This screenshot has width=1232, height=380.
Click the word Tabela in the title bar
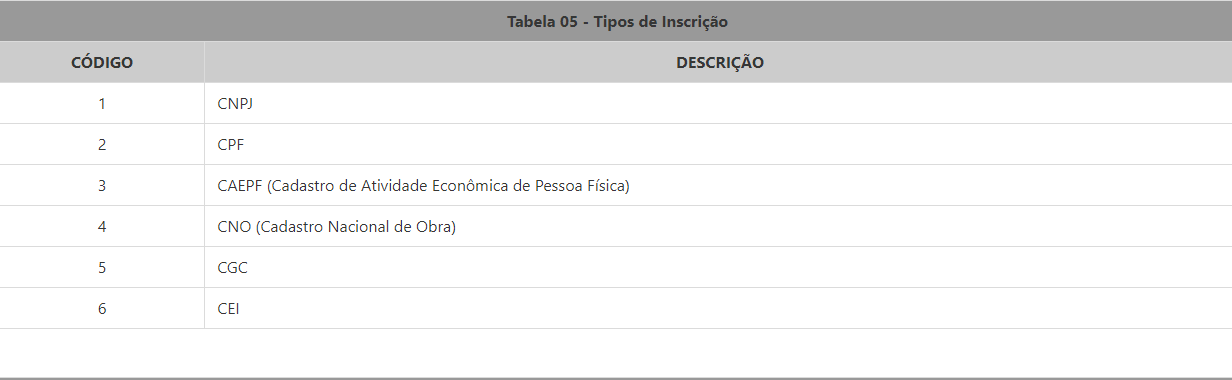point(530,21)
